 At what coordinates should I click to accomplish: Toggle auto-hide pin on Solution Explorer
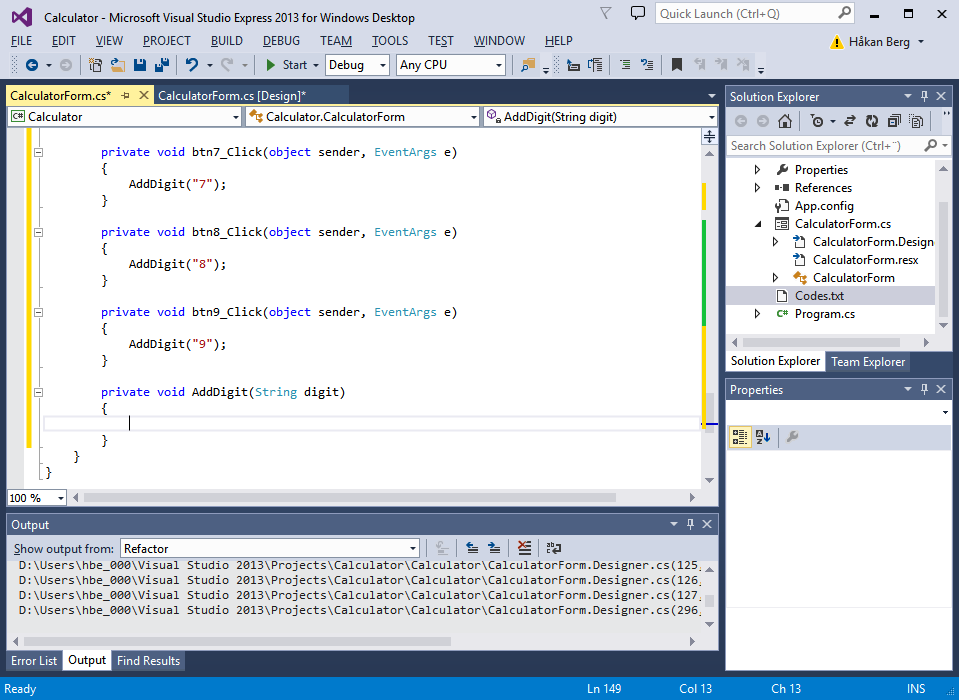click(x=924, y=97)
